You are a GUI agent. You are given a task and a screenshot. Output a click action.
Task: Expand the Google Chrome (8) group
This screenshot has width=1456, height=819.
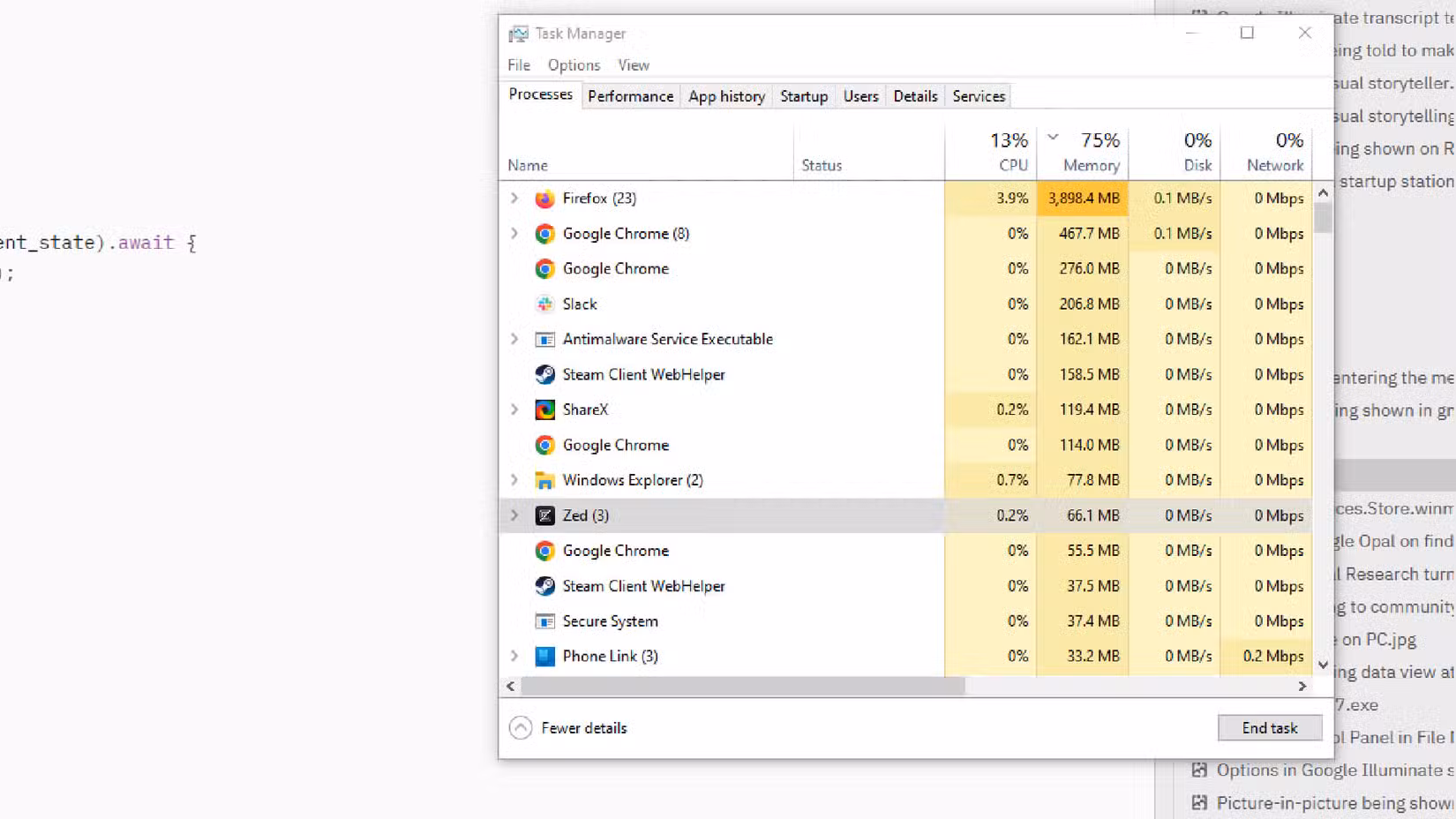pos(514,234)
